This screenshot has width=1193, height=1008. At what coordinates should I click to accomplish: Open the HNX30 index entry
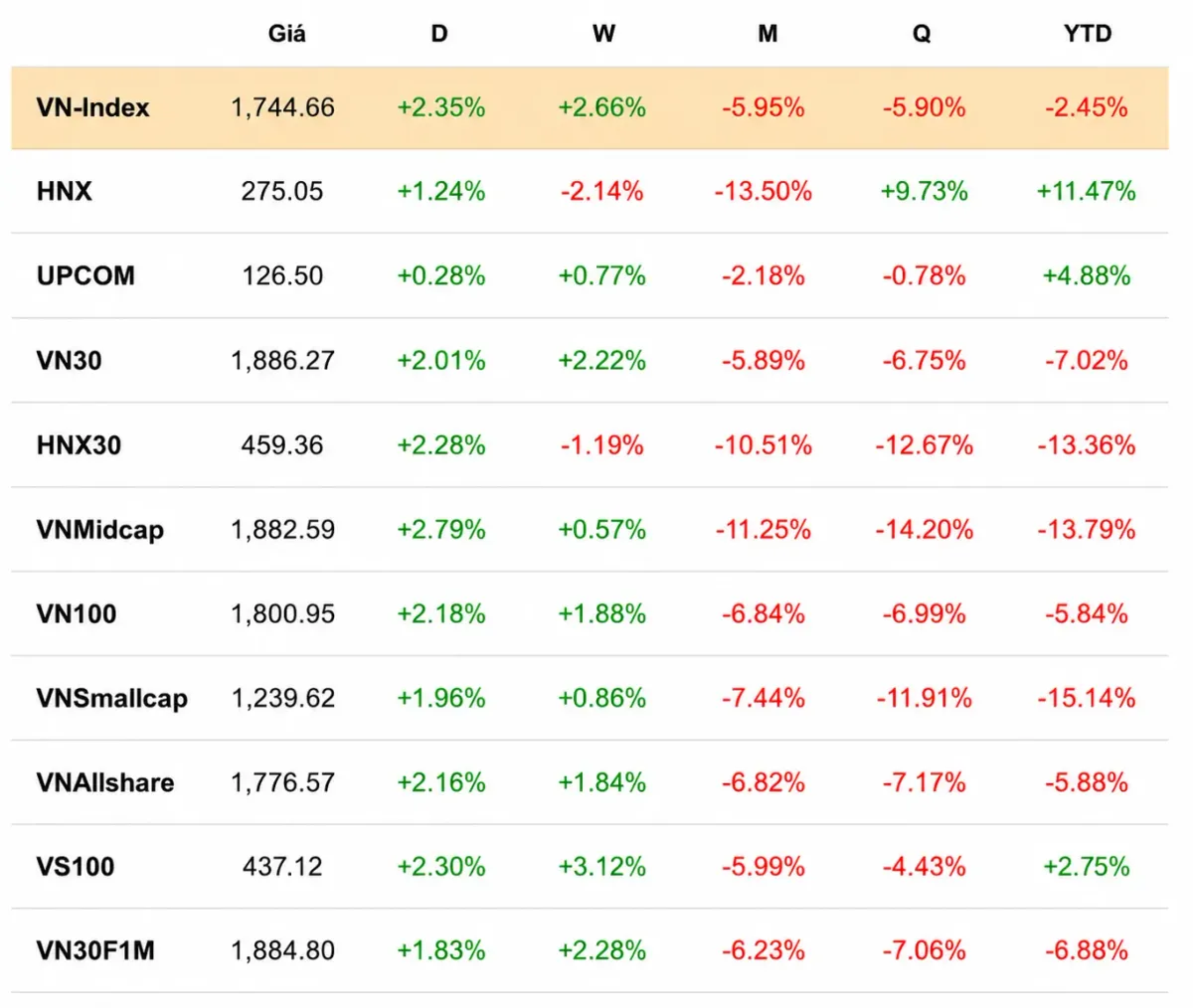(x=79, y=444)
